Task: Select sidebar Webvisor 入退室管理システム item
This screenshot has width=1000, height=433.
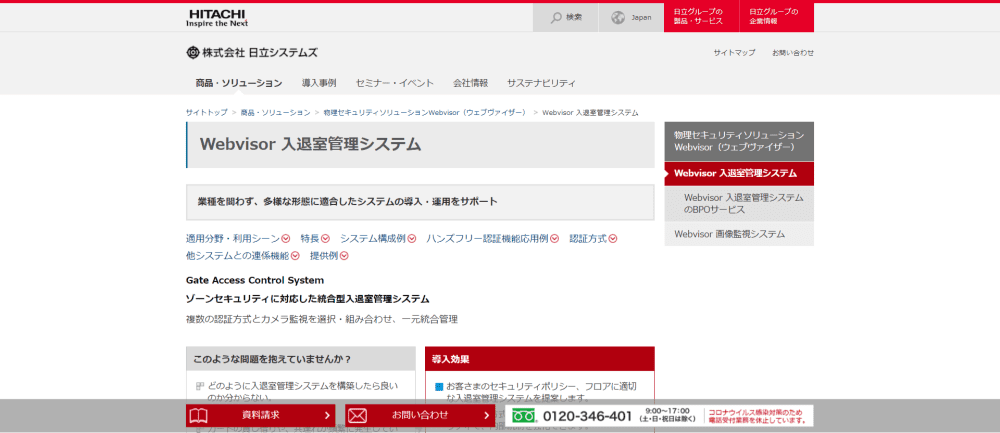Action: [x=739, y=173]
